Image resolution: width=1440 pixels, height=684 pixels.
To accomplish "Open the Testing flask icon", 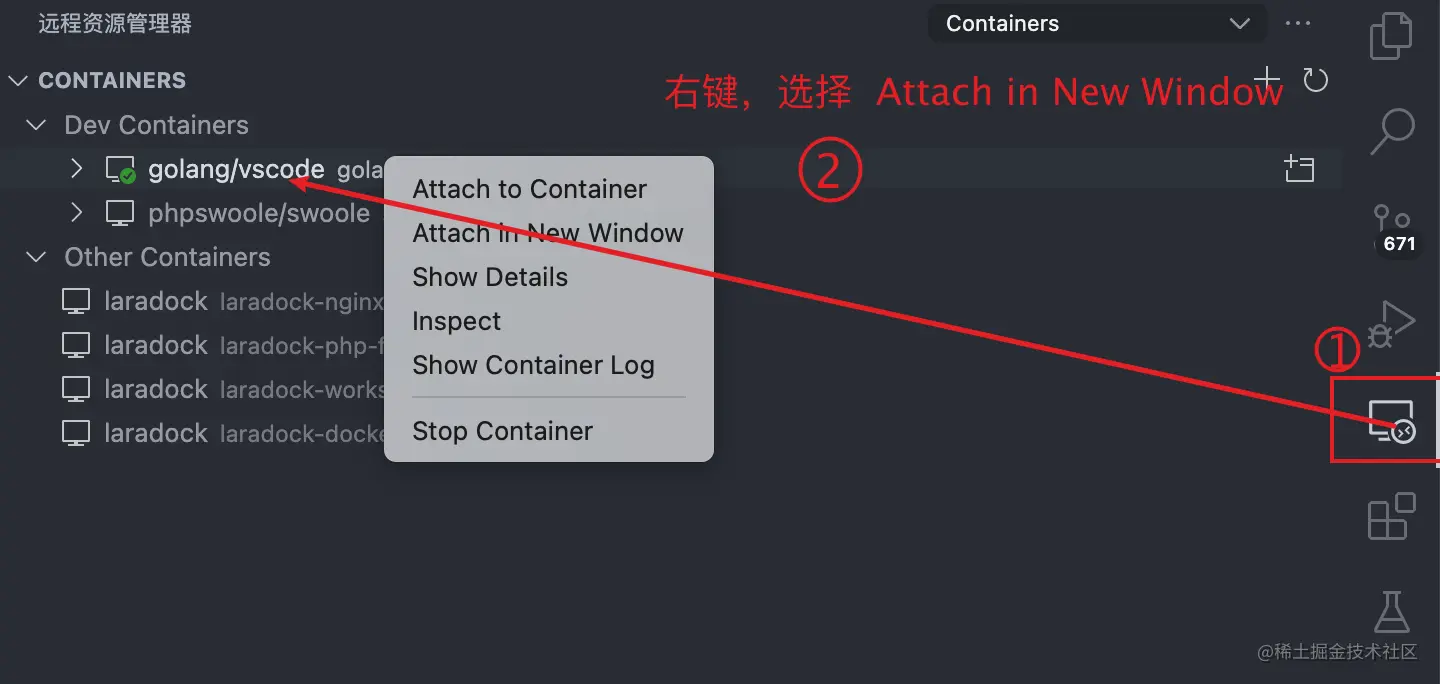I will tap(1391, 610).
